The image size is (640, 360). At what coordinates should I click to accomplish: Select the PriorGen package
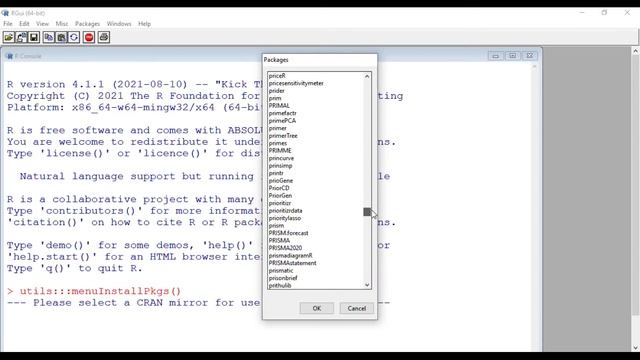coord(280,196)
